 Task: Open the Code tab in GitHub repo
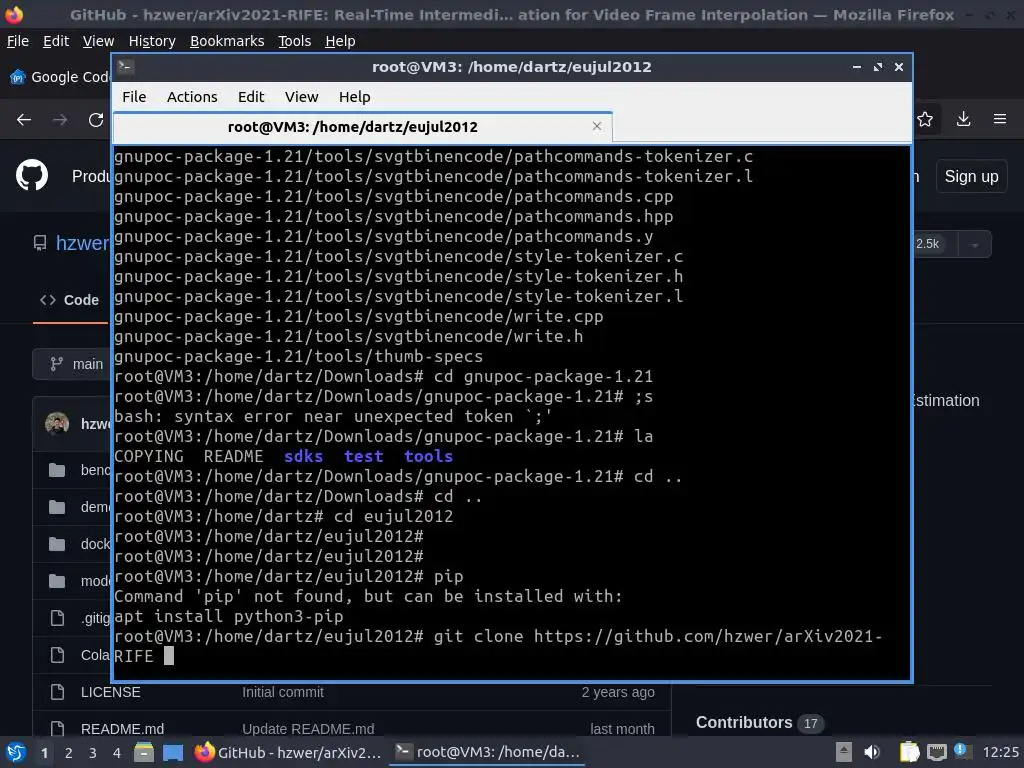(x=70, y=300)
